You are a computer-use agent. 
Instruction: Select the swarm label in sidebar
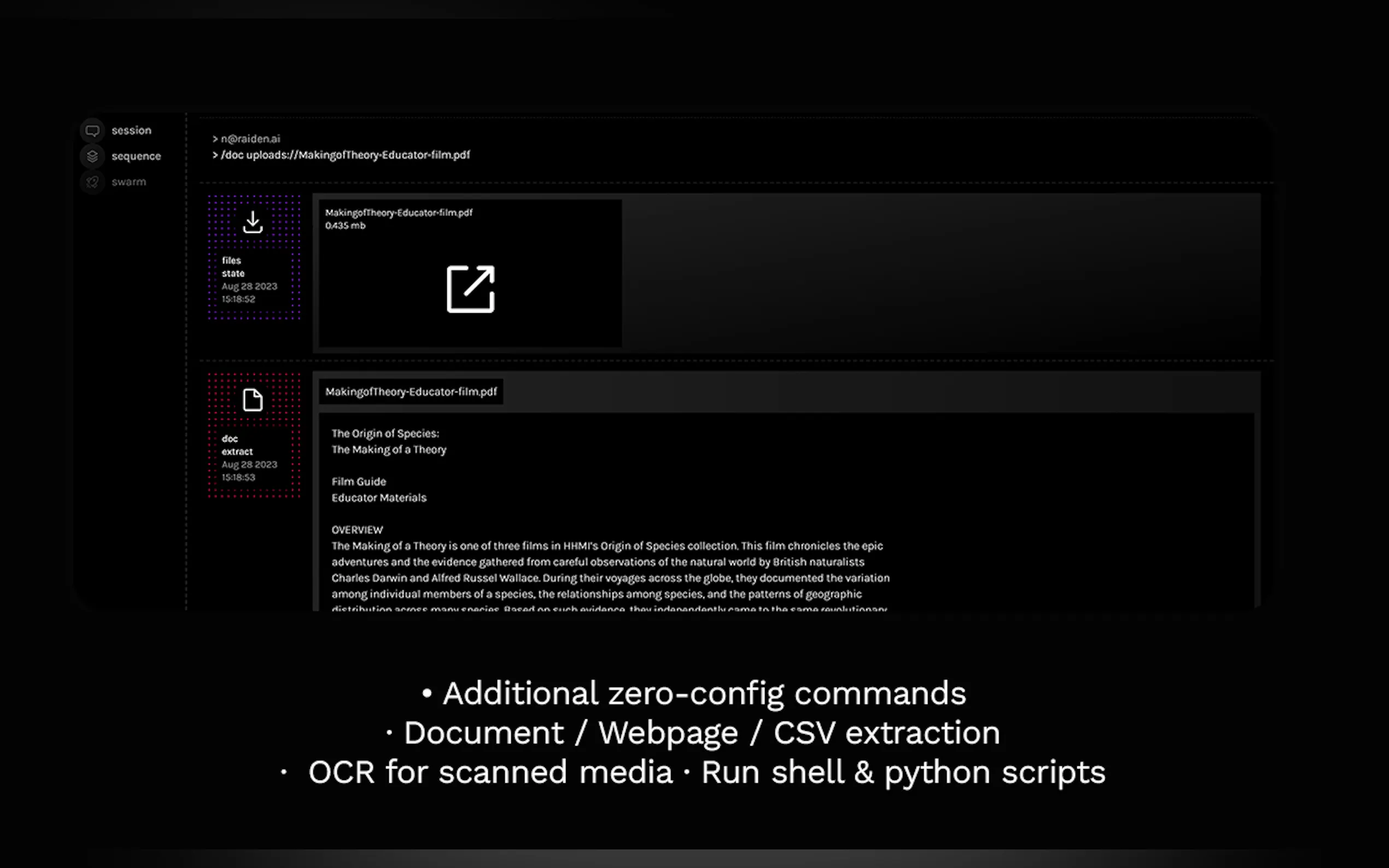129,182
